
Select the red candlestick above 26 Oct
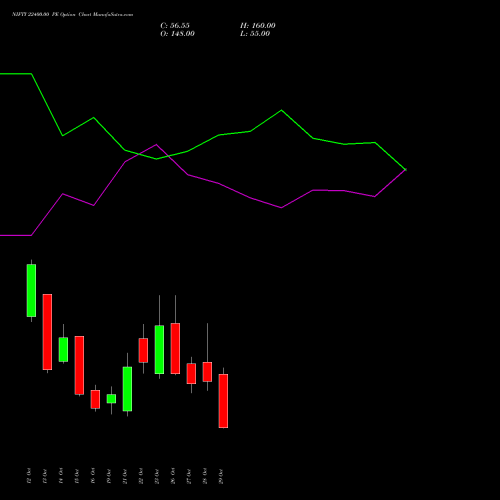[x=175, y=348]
